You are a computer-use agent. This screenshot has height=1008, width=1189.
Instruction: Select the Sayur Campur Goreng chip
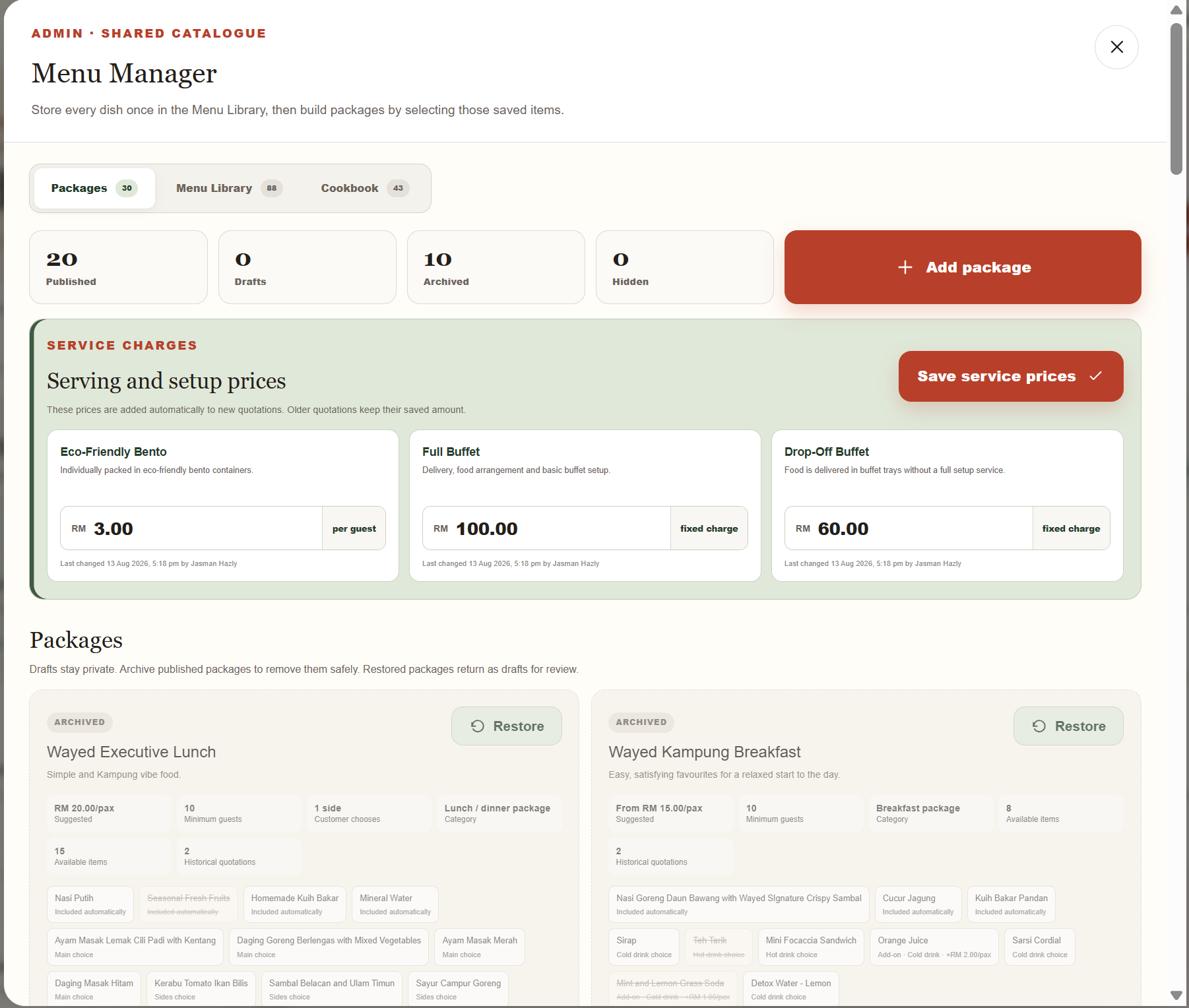point(459,989)
